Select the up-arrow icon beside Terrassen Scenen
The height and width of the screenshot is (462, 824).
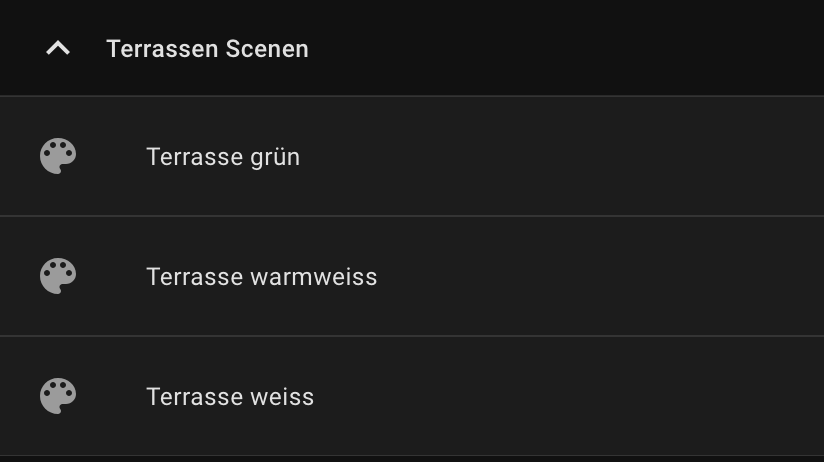[x=58, y=48]
